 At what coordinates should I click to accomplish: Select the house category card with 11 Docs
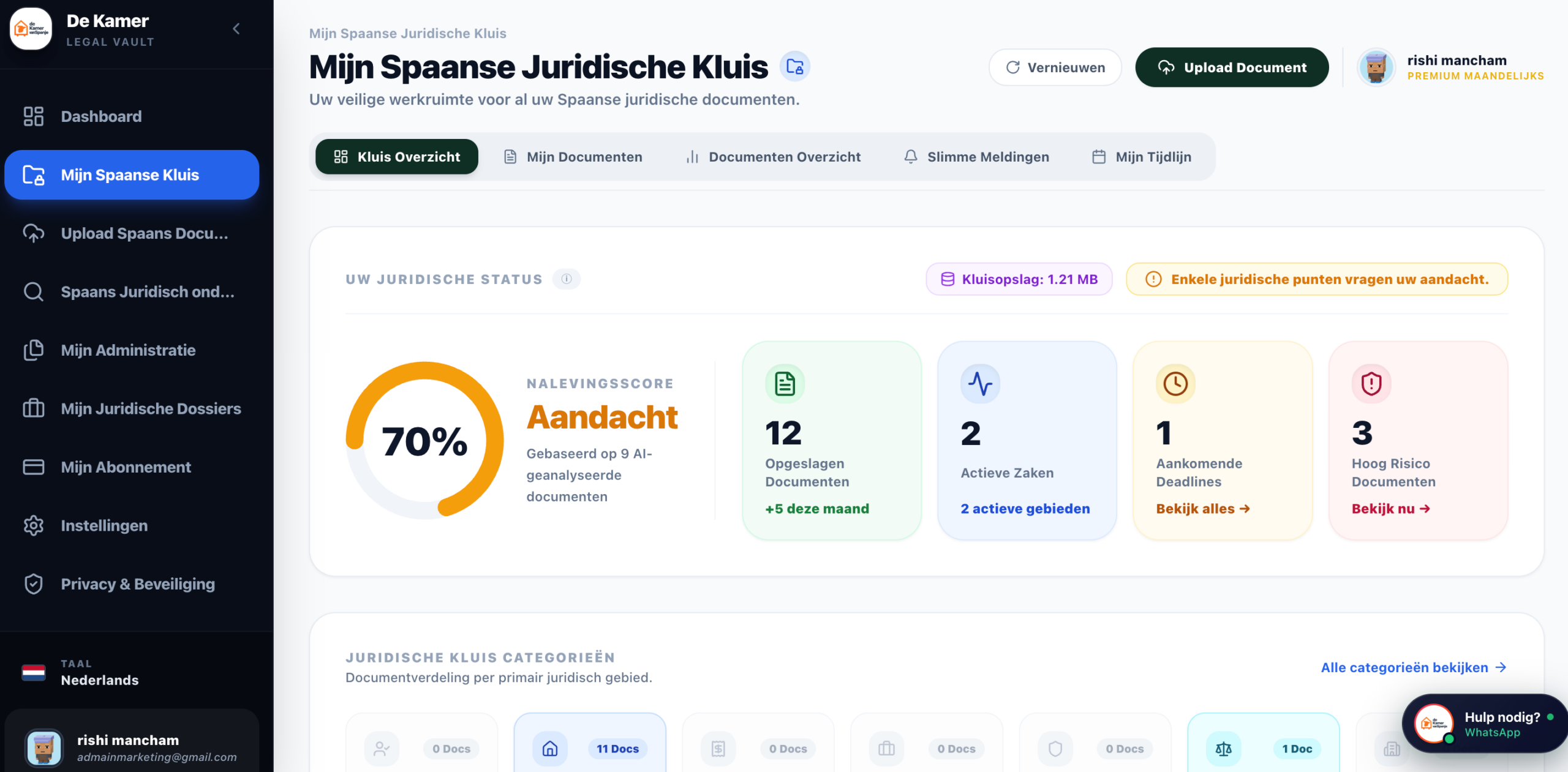pos(590,743)
